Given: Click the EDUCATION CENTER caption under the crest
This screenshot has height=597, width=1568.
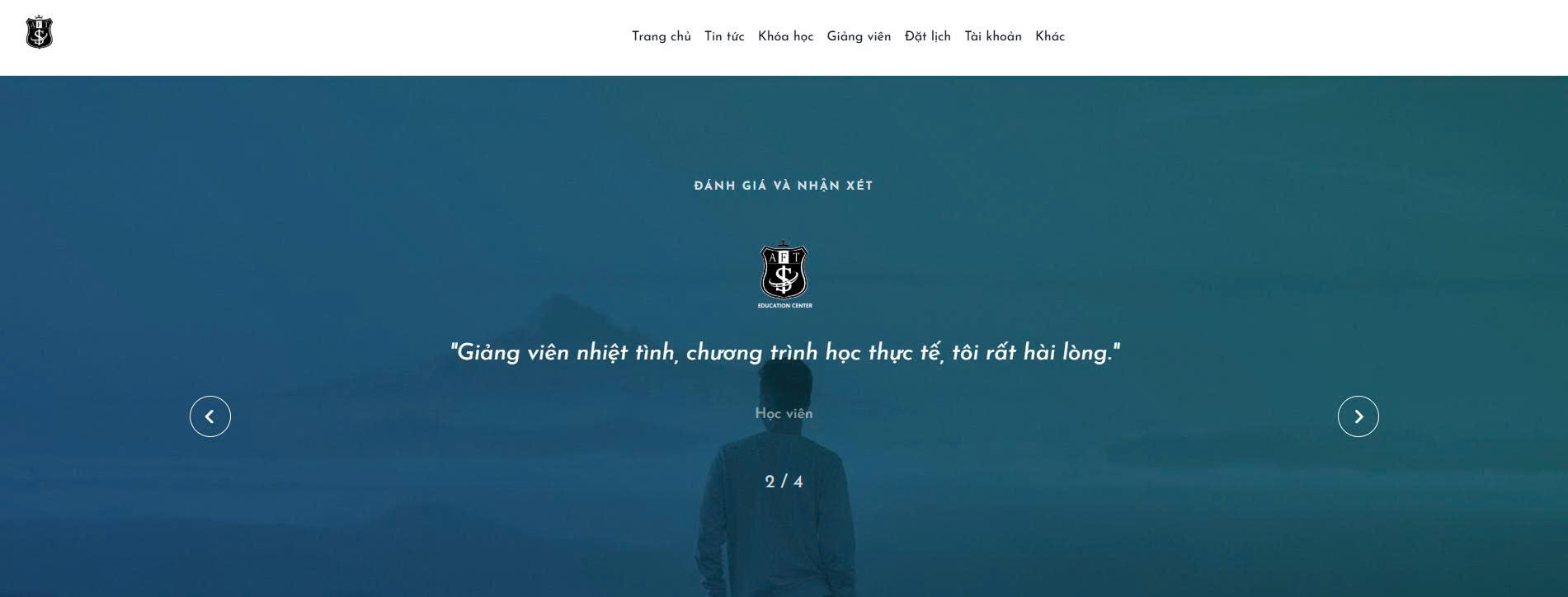Looking at the screenshot, I should pos(784,306).
